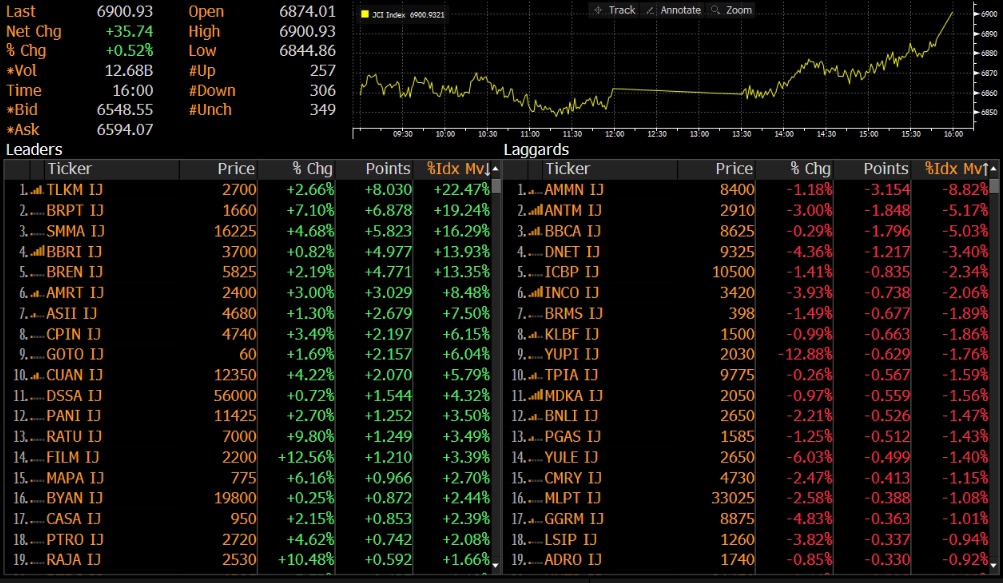Click the bar chart icon beside KLBF IJ
The image size is (1003, 583).
pyautogui.click(x=535, y=334)
